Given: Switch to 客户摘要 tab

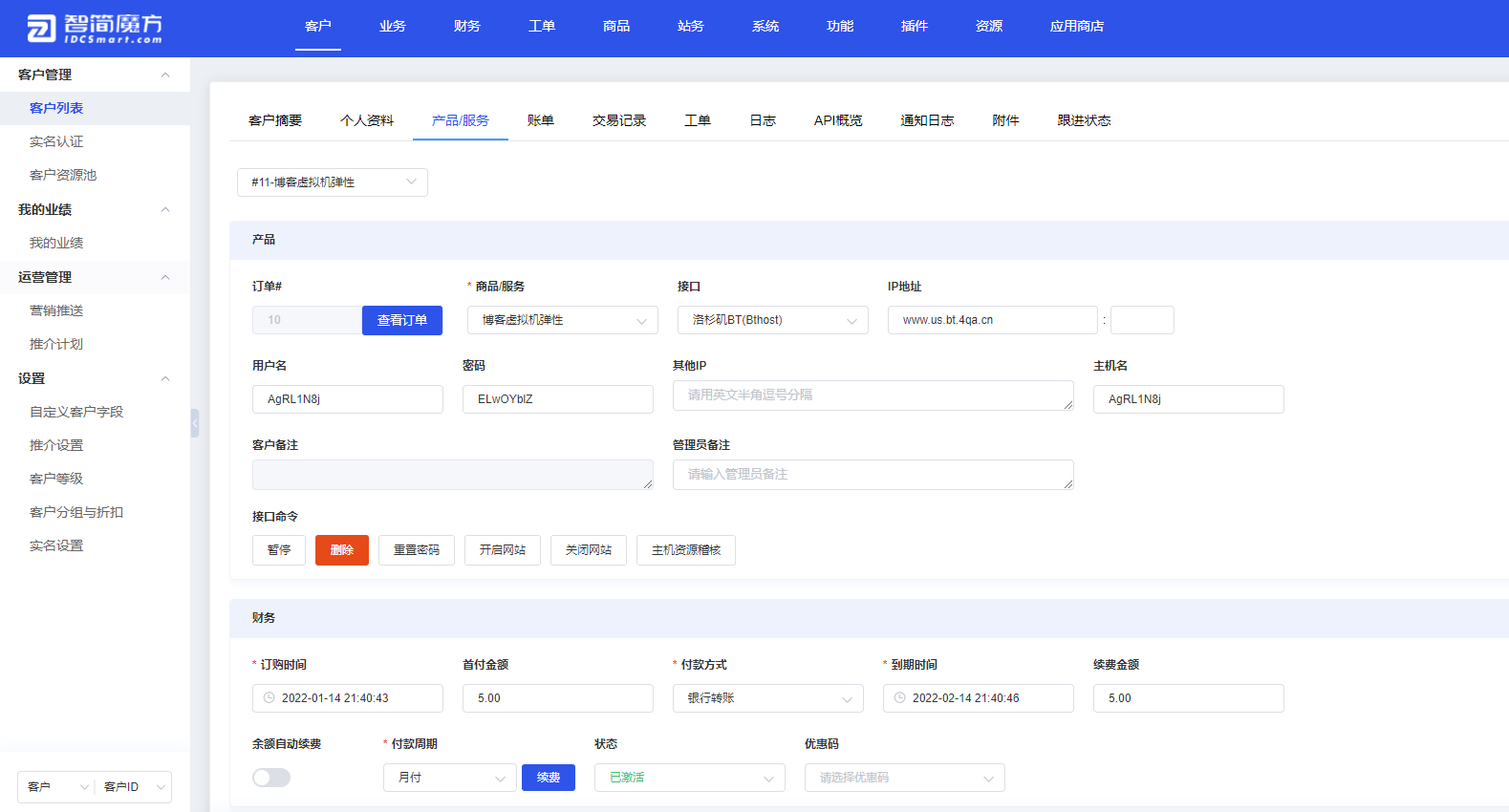Looking at the screenshot, I should tap(275, 120).
